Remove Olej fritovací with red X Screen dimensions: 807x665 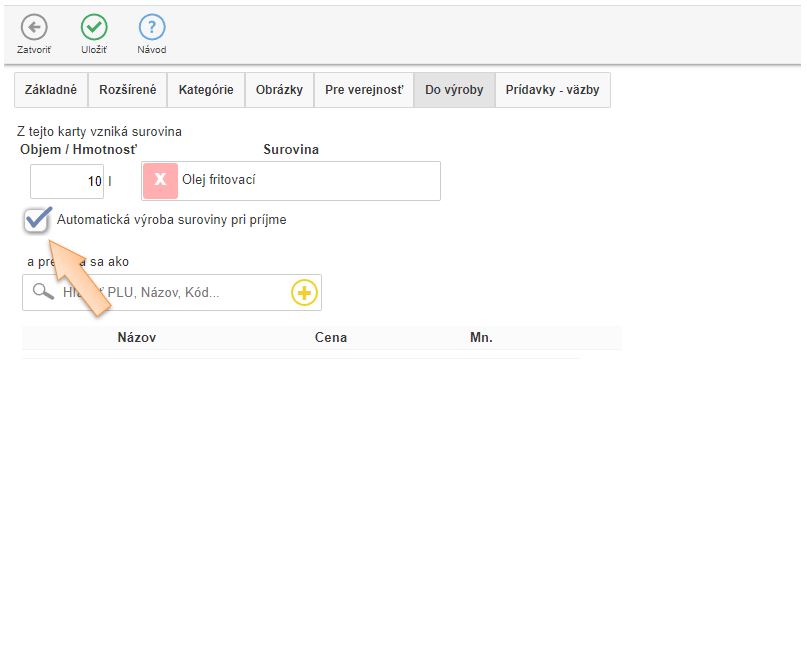tap(160, 181)
